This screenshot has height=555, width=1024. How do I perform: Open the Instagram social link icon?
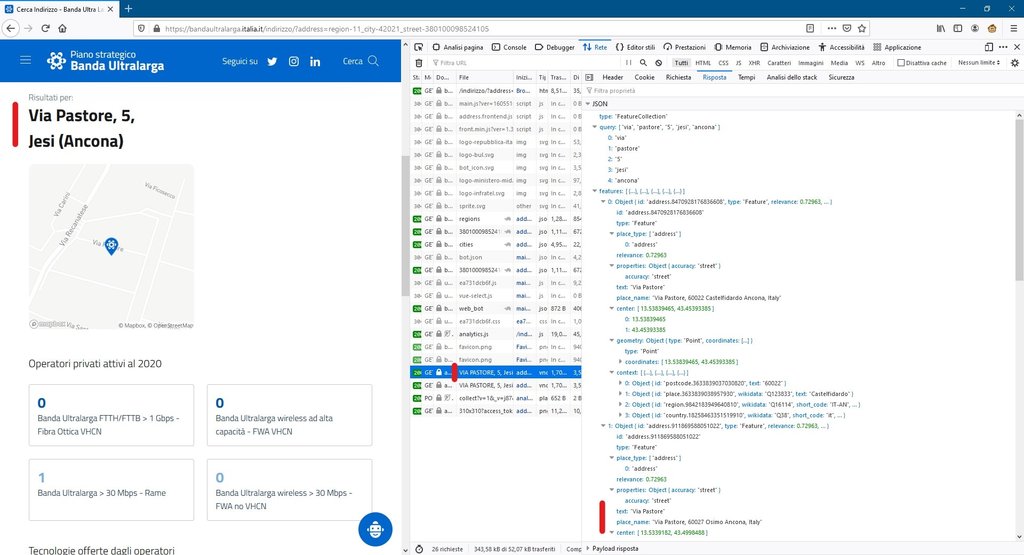(294, 61)
